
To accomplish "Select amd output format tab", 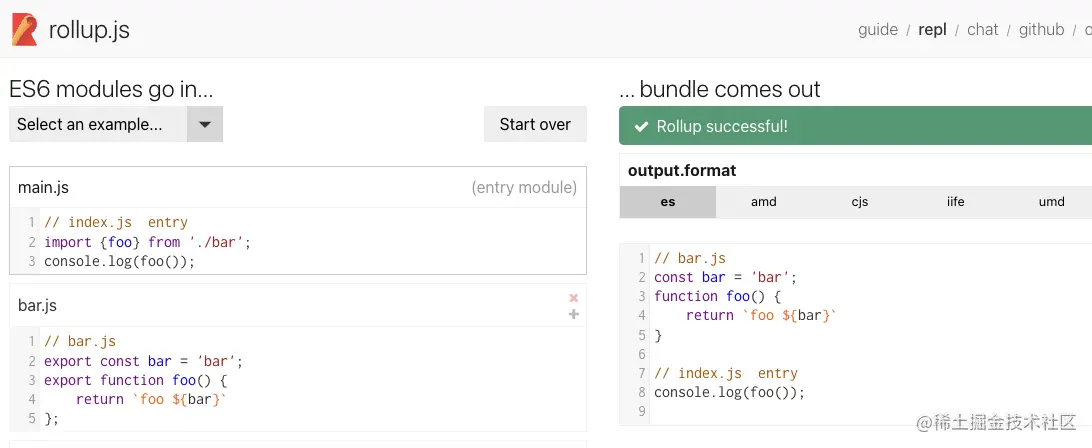I will point(764,202).
